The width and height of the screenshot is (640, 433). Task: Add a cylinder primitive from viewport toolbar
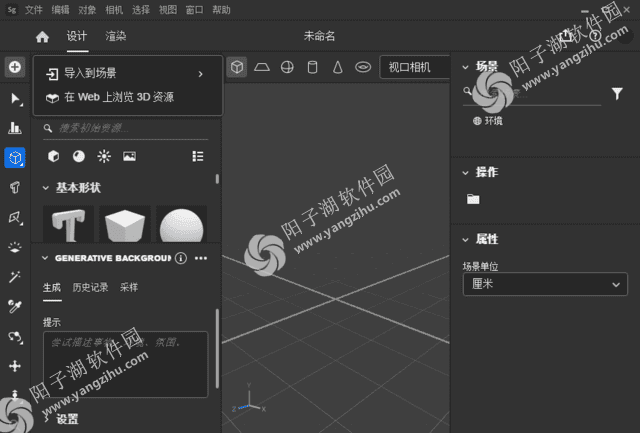(x=313, y=67)
